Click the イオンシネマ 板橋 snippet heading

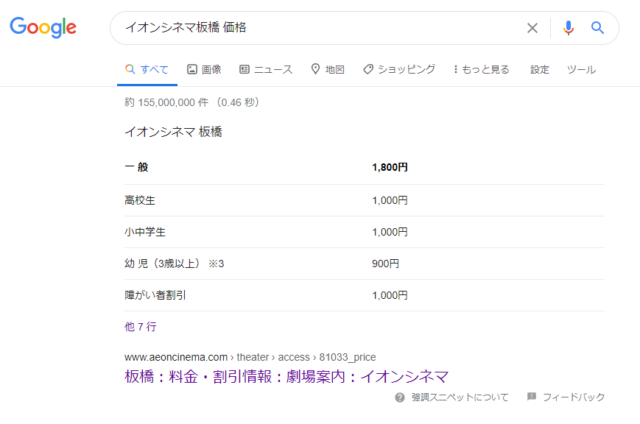click(173, 132)
